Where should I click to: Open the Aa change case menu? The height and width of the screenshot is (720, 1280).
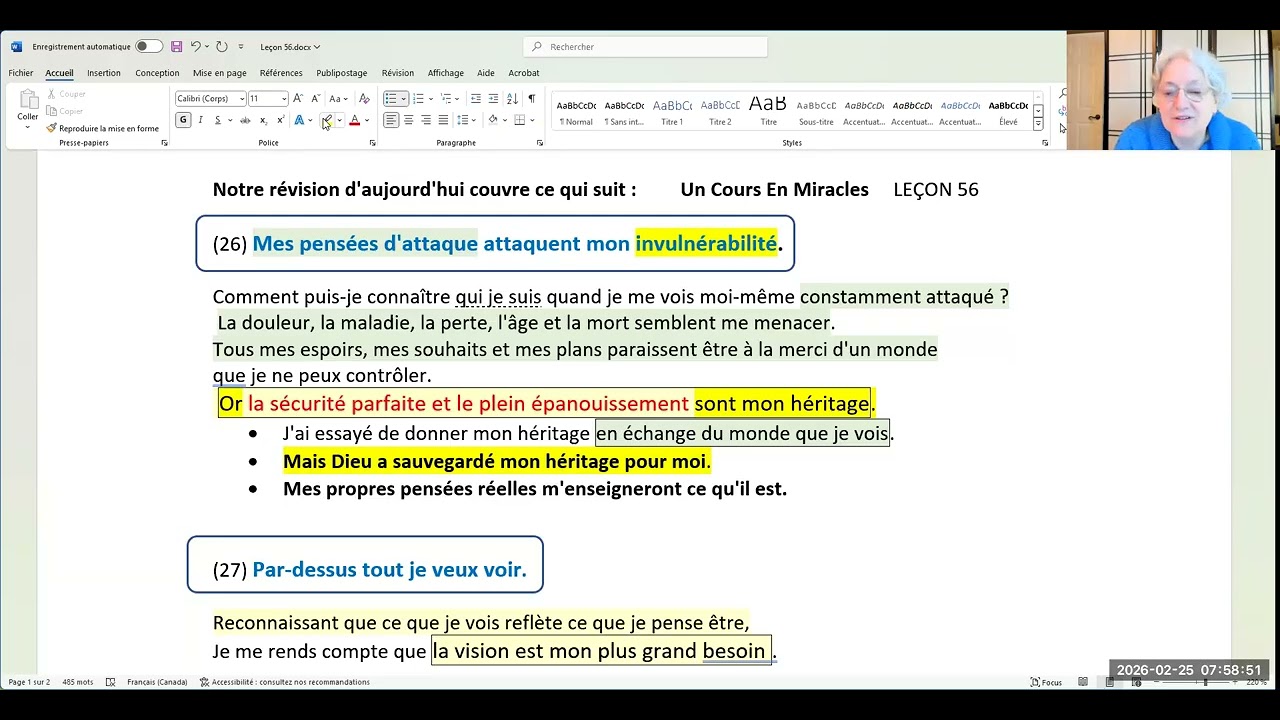[337, 99]
